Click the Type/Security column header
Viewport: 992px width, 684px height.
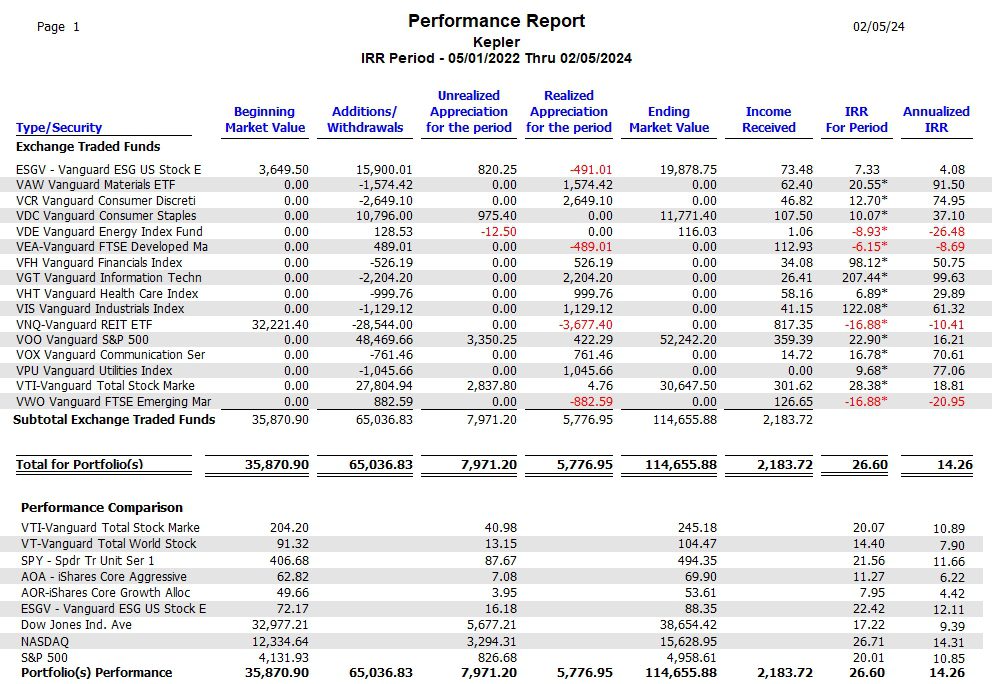click(59, 127)
